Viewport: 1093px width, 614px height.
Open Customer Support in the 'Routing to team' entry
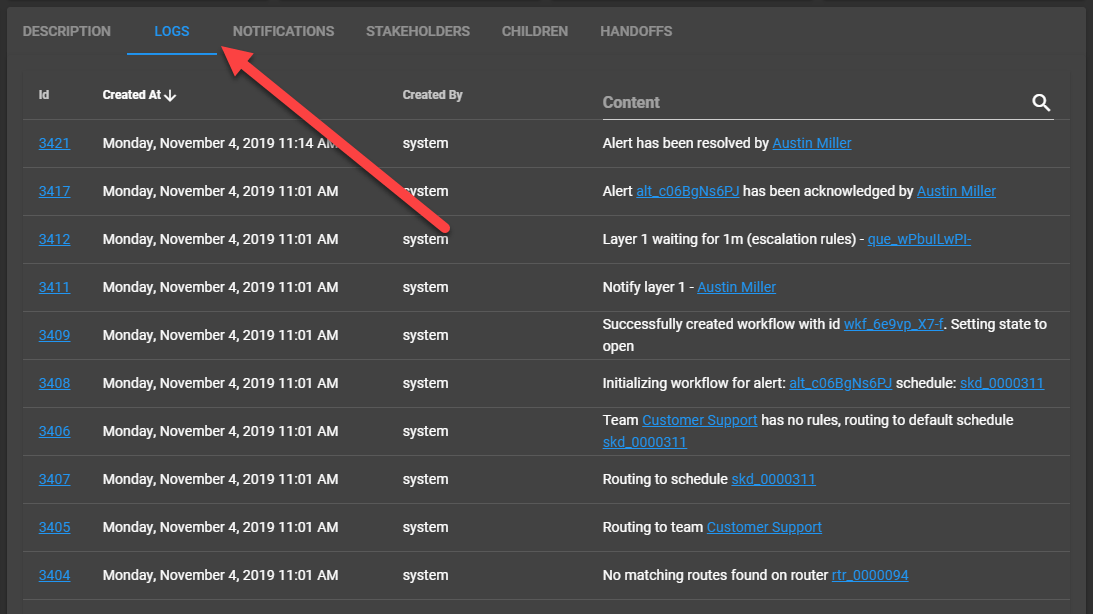click(x=764, y=528)
